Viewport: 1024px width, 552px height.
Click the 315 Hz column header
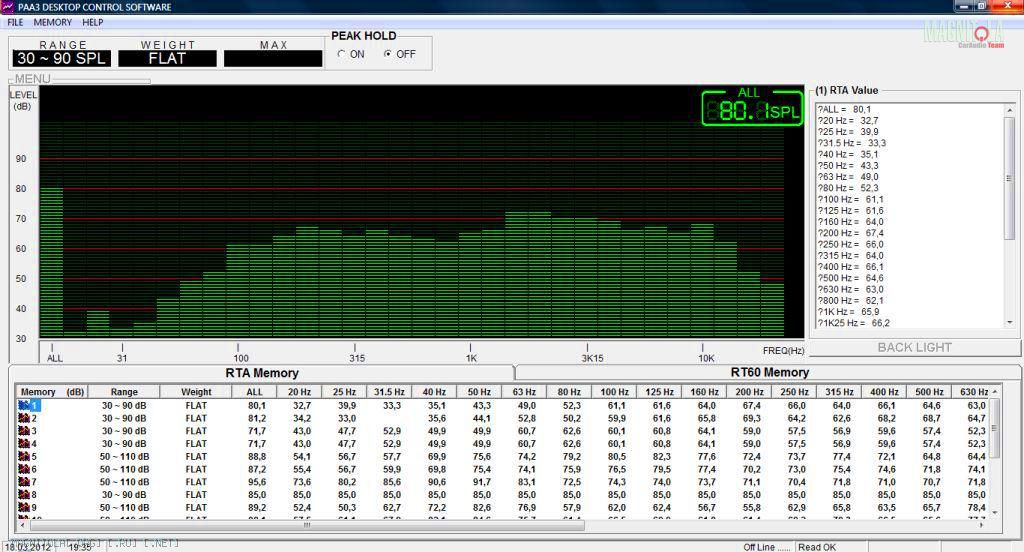coord(839,392)
